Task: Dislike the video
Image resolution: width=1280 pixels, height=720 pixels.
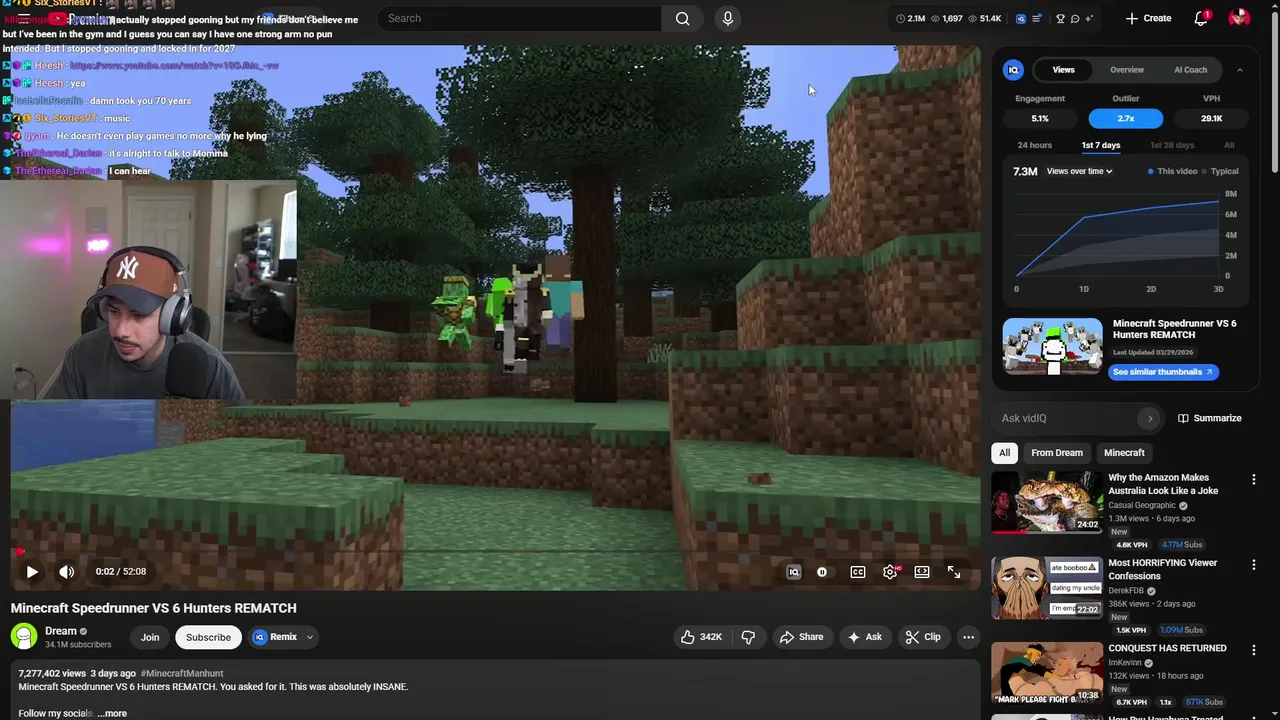Action: coord(748,637)
